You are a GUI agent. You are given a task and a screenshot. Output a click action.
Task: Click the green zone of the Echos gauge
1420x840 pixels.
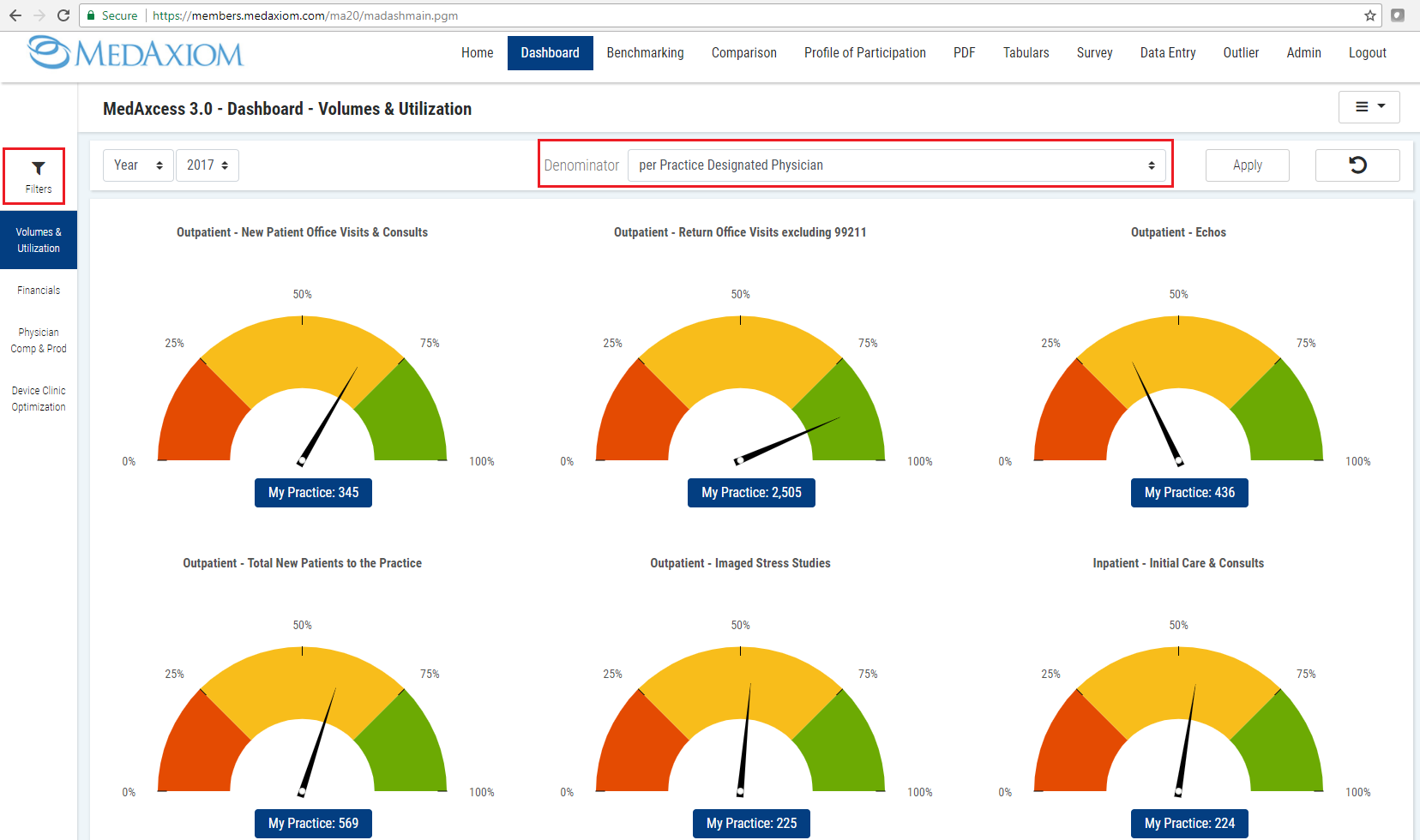[x=1282, y=416]
